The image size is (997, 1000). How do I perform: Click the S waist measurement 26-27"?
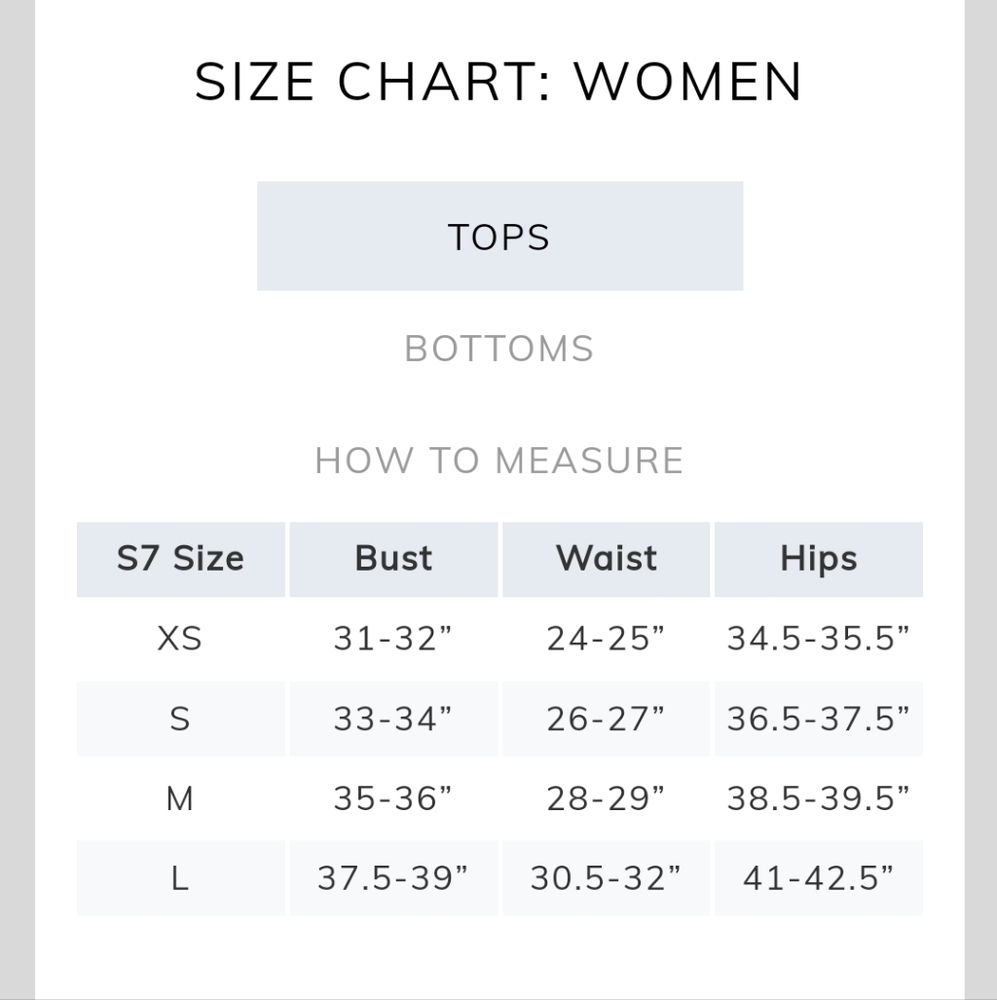click(x=606, y=718)
